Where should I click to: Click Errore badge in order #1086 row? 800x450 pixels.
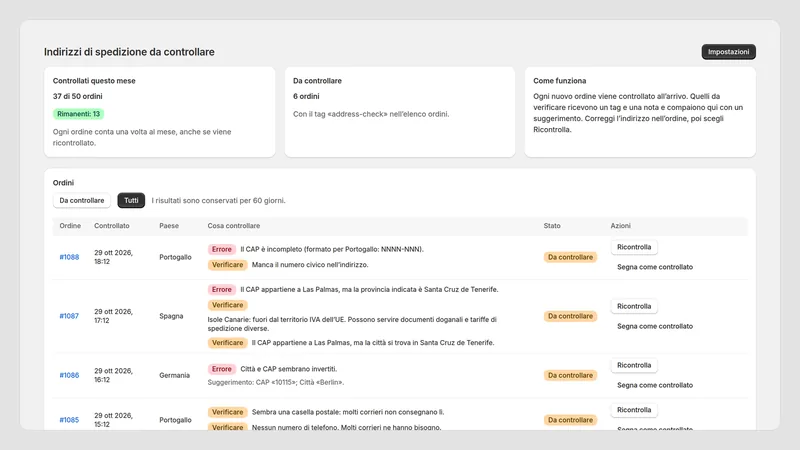tap(221, 369)
